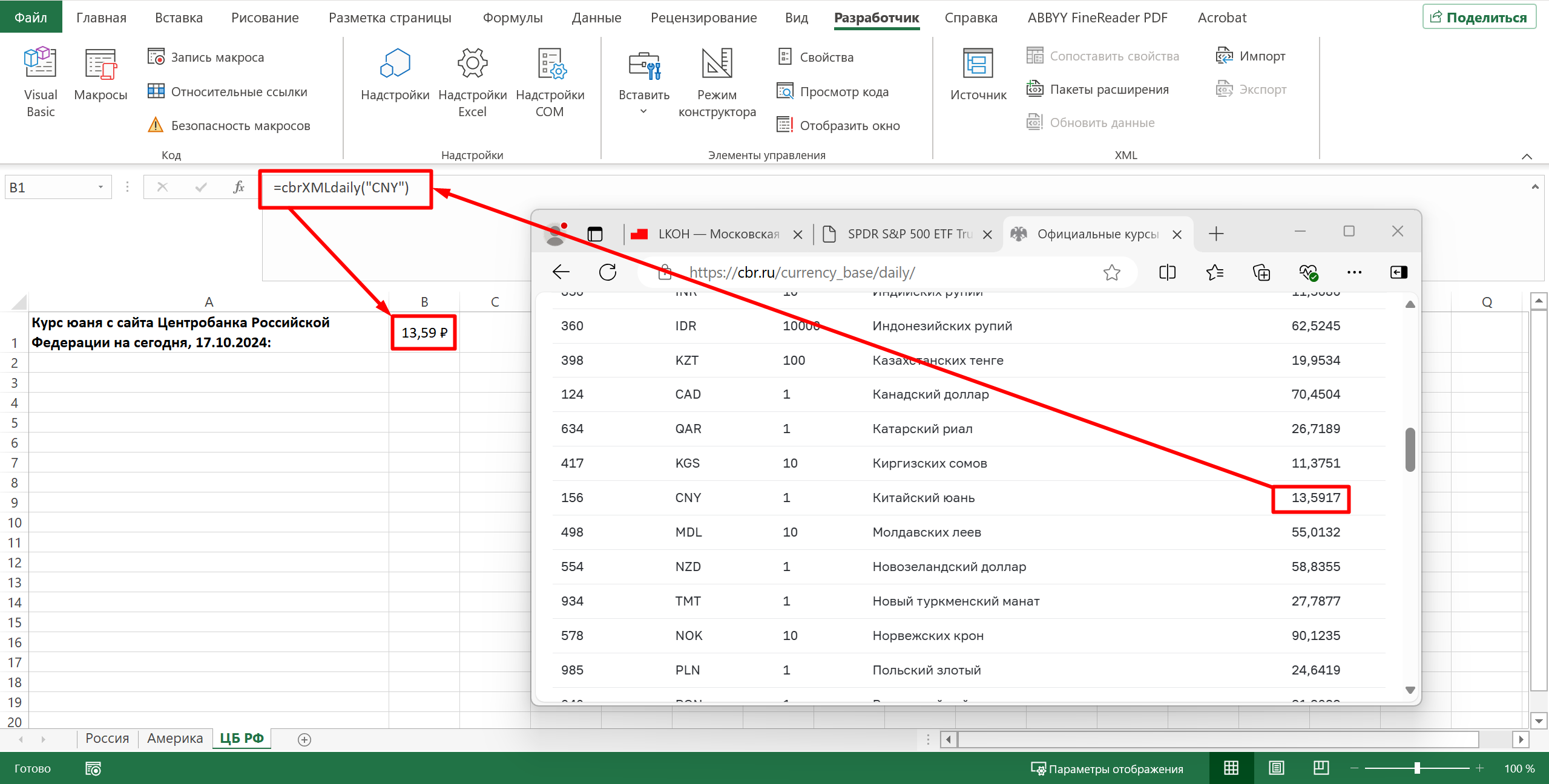Click the Insert Function fx button
The height and width of the screenshot is (784, 1549).
[238, 187]
